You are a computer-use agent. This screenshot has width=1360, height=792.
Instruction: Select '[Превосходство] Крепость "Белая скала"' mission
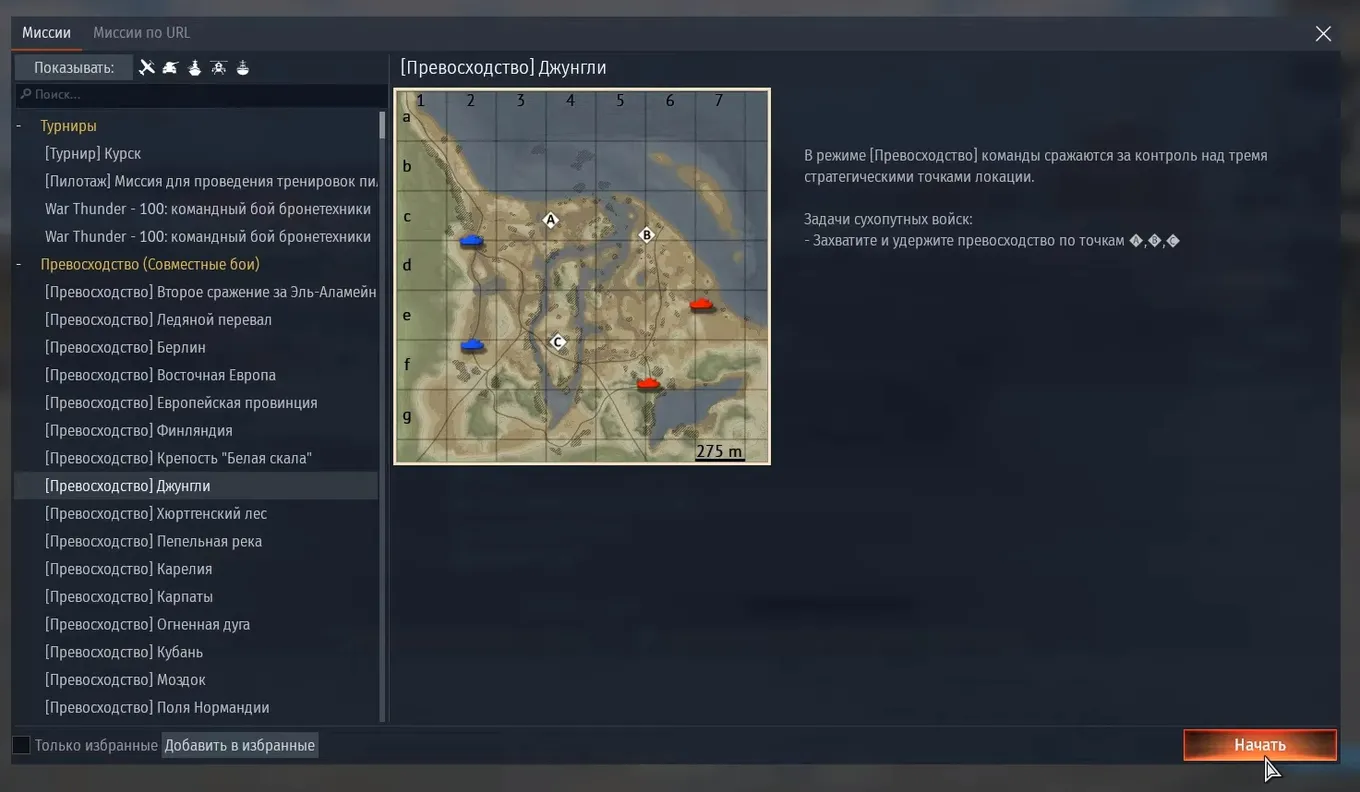pos(196,458)
